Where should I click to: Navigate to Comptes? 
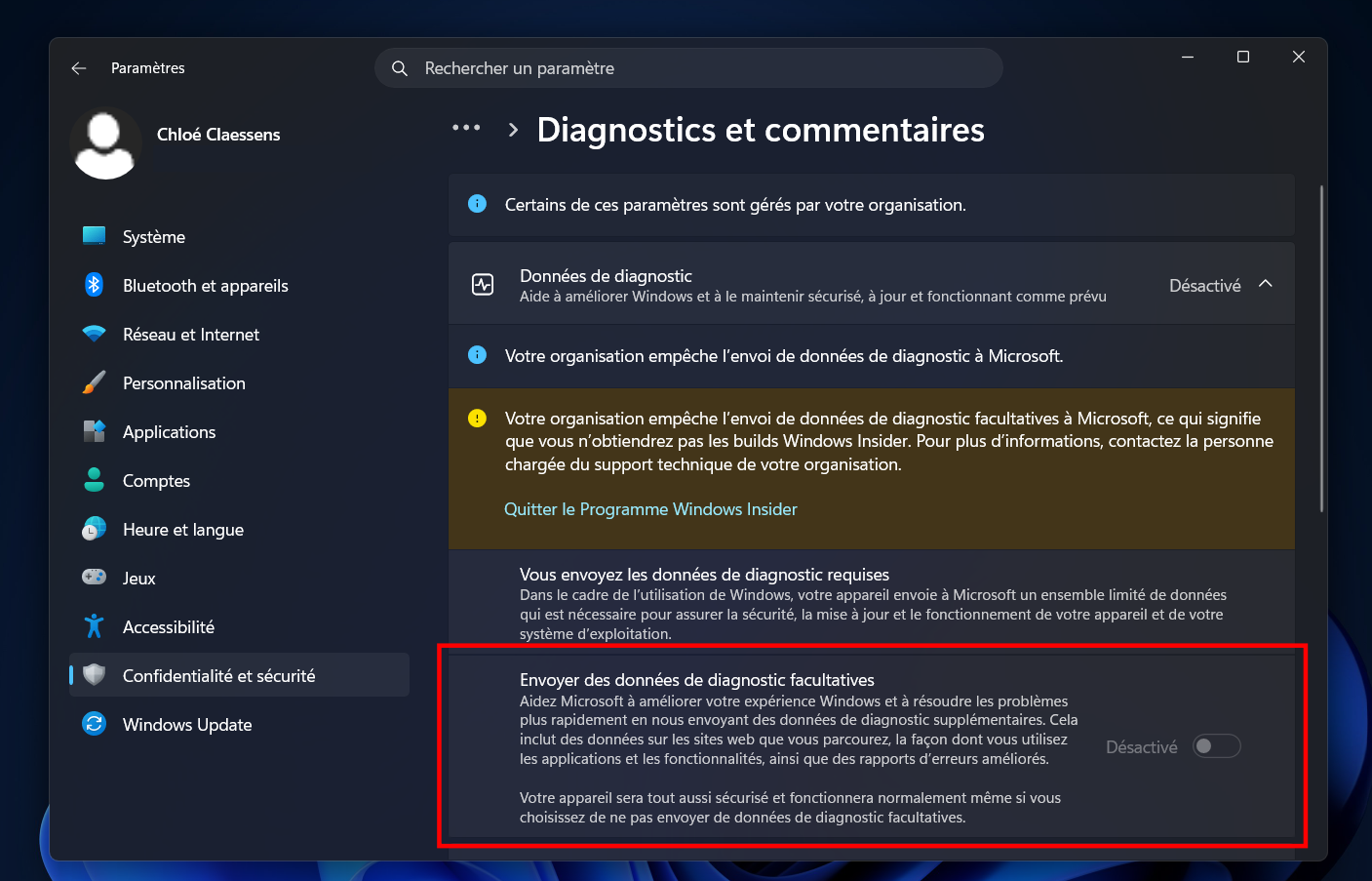(239, 480)
